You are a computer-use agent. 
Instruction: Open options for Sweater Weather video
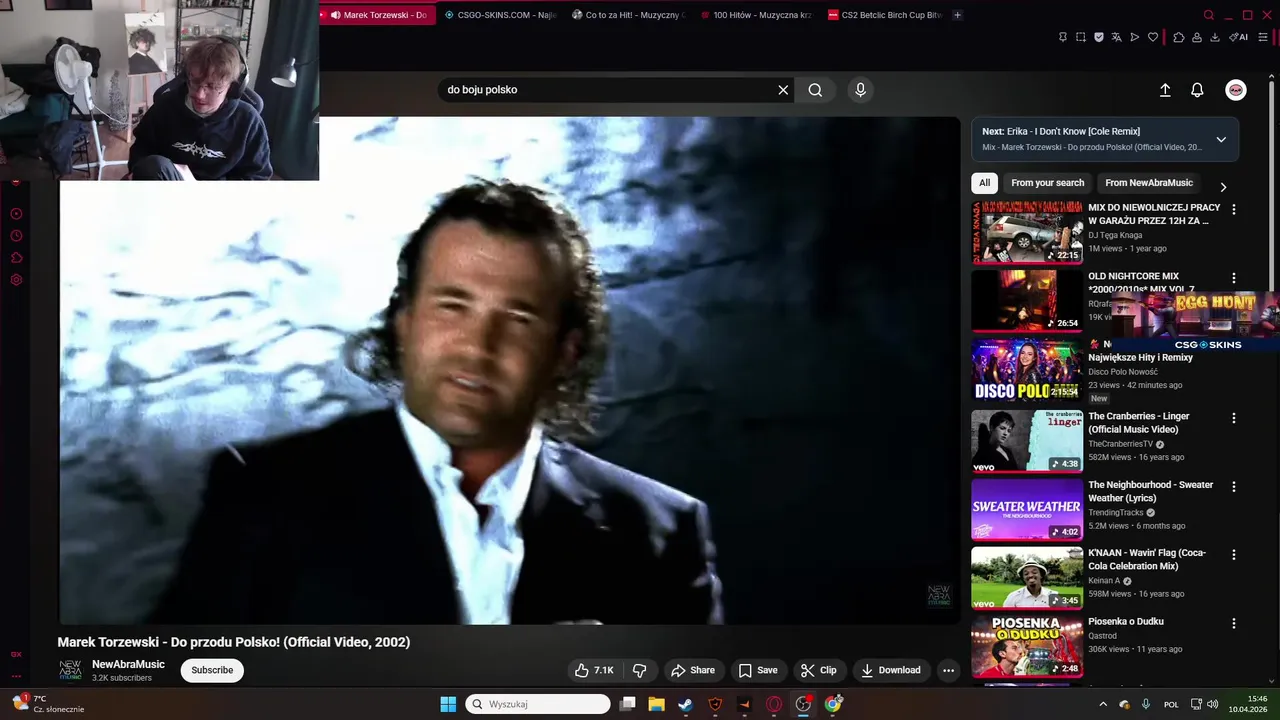click(1234, 486)
